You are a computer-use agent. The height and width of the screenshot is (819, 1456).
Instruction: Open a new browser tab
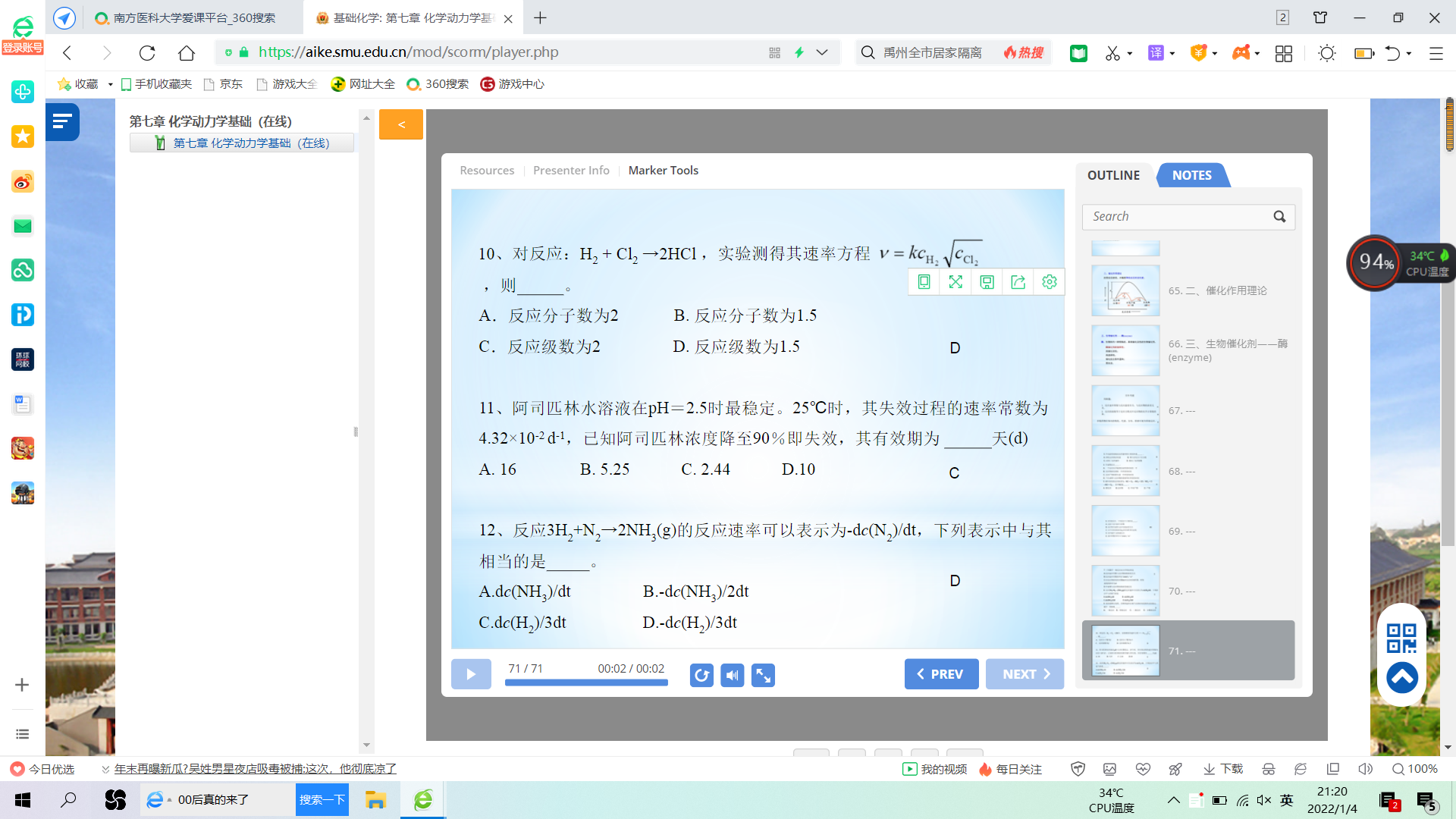tap(540, 17)
